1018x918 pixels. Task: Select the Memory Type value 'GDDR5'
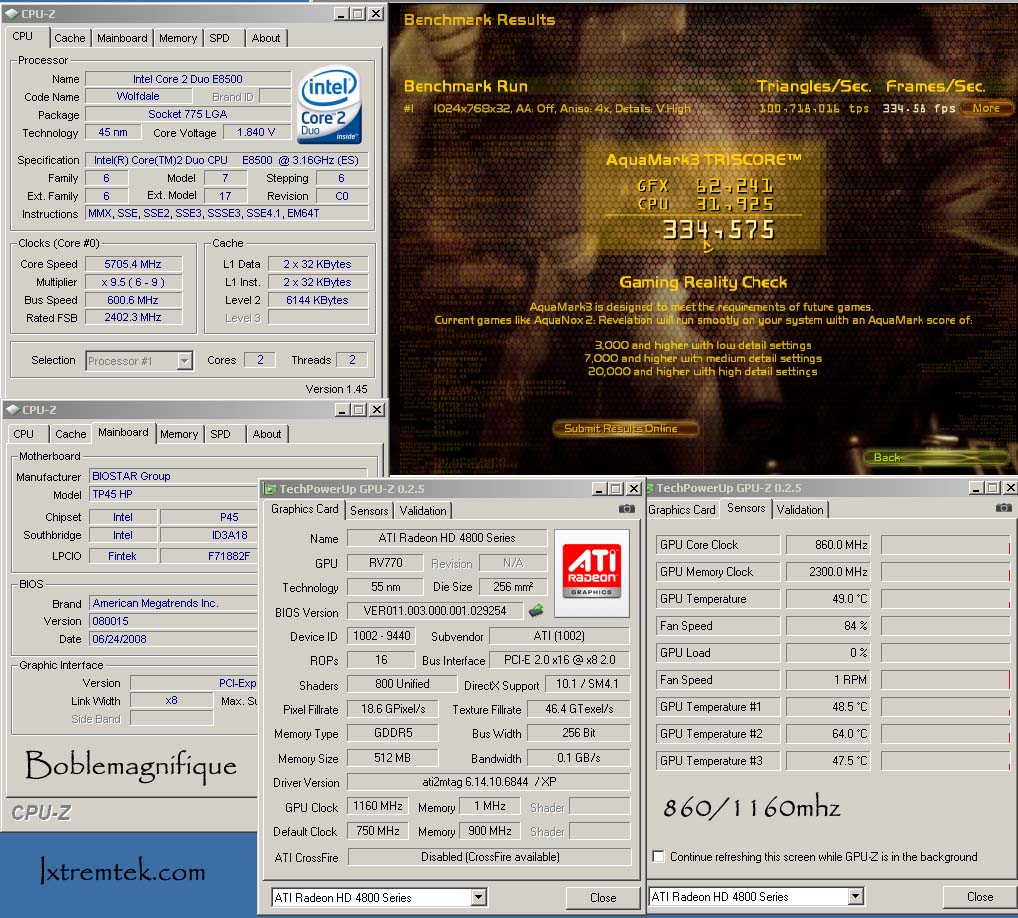[x=393, y=733]
